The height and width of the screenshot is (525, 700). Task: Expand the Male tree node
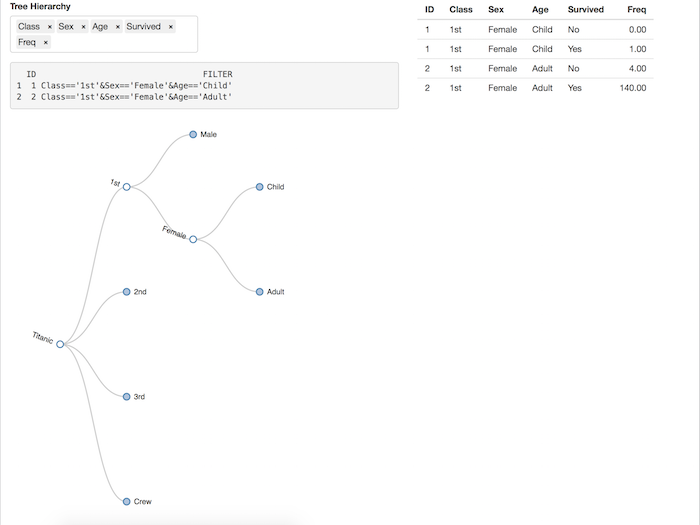coord(193,134)
